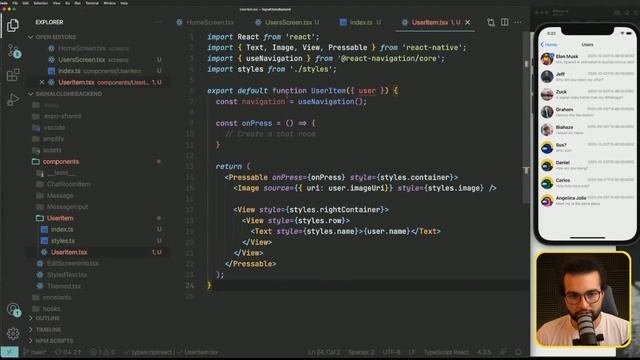
Task: Open the macOS Window menu
Action: click(109, 3)
